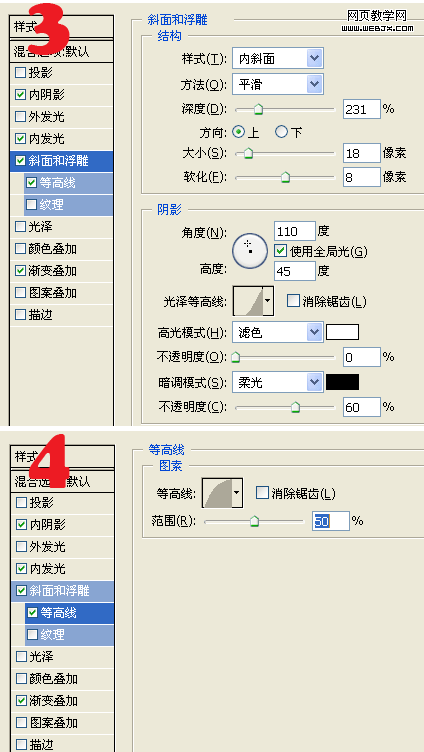Viewport: 424px width, 752px height.
Task: Select highlighted 斜面和浮雕 row in Bevel settings dialog
Action: click(x=61, y=161)
